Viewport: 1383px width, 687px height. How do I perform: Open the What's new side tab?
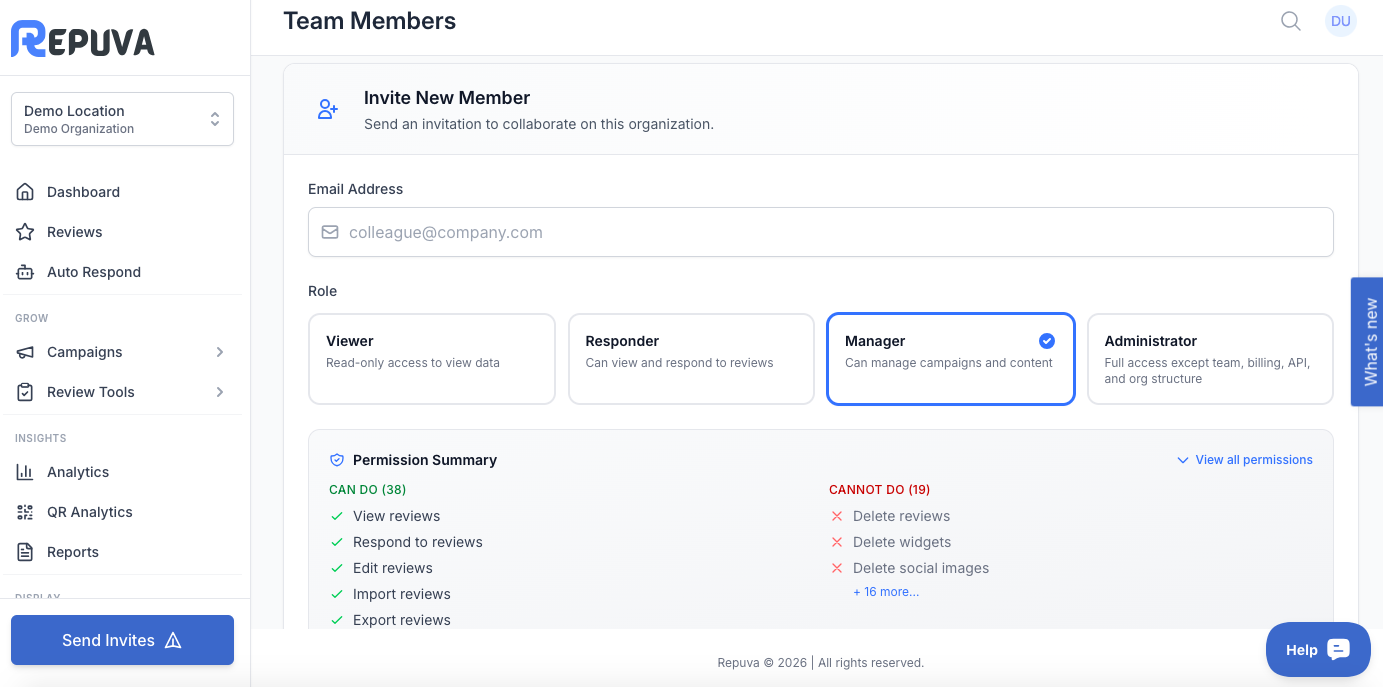pyautogui.click(x=1368, y=342)
